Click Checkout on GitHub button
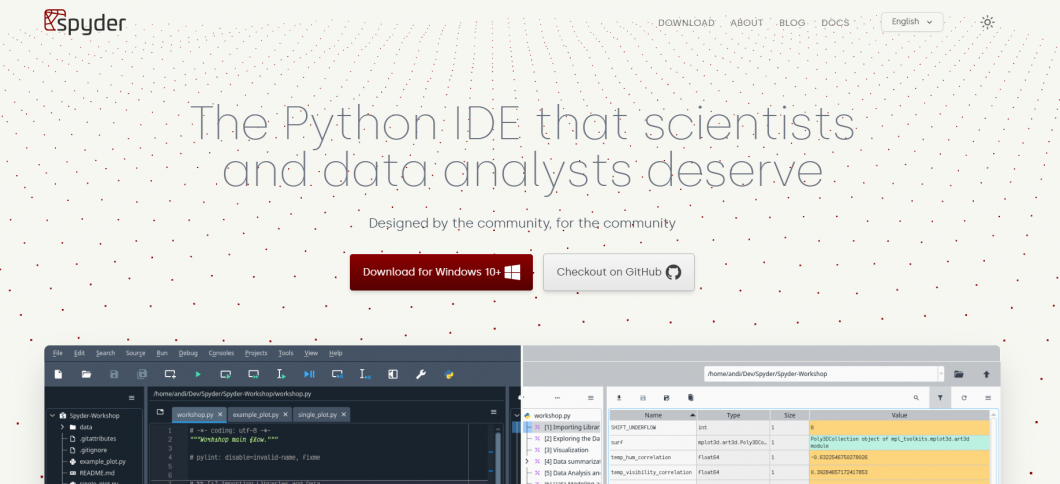The image size is (1060, 484). point(619,272)
